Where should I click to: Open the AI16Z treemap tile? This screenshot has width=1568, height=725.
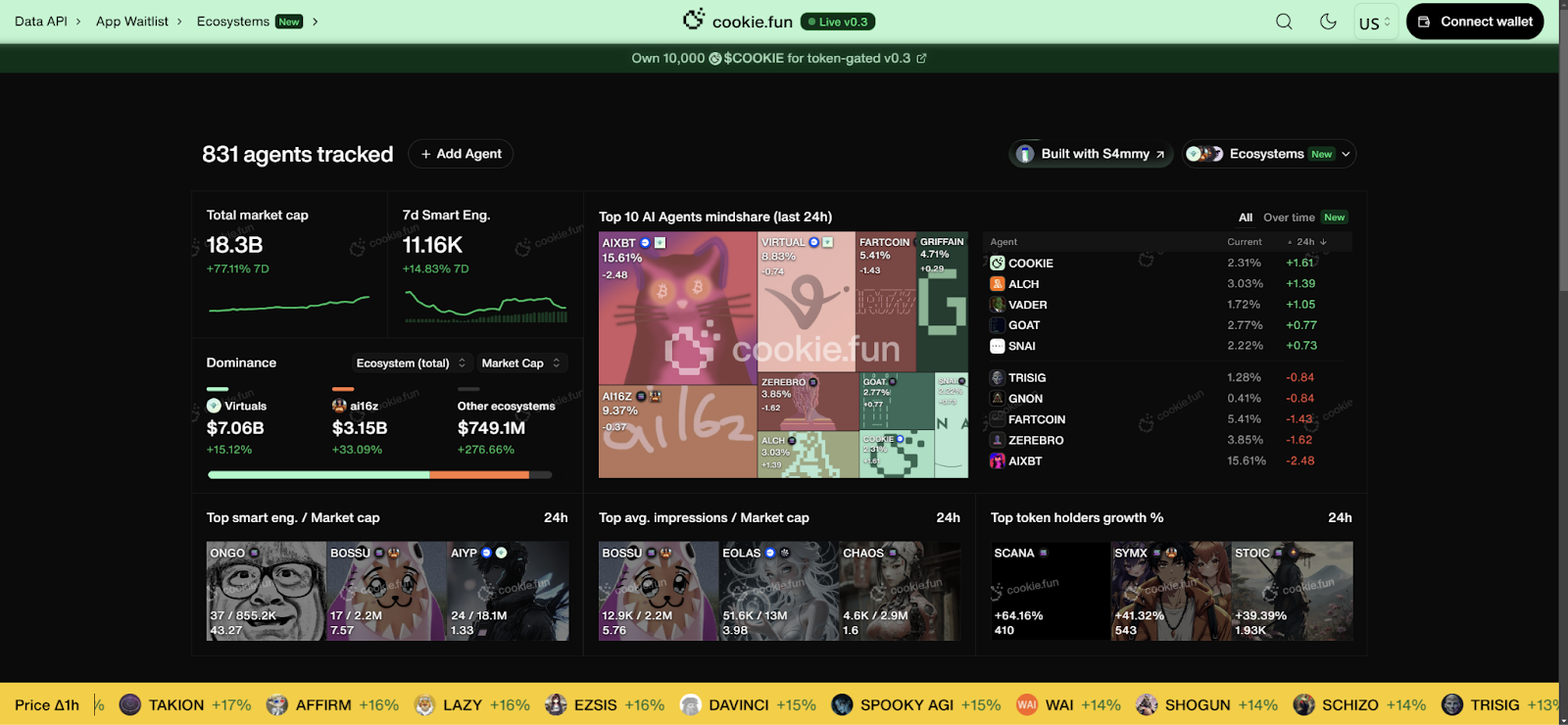coord(678,431)
